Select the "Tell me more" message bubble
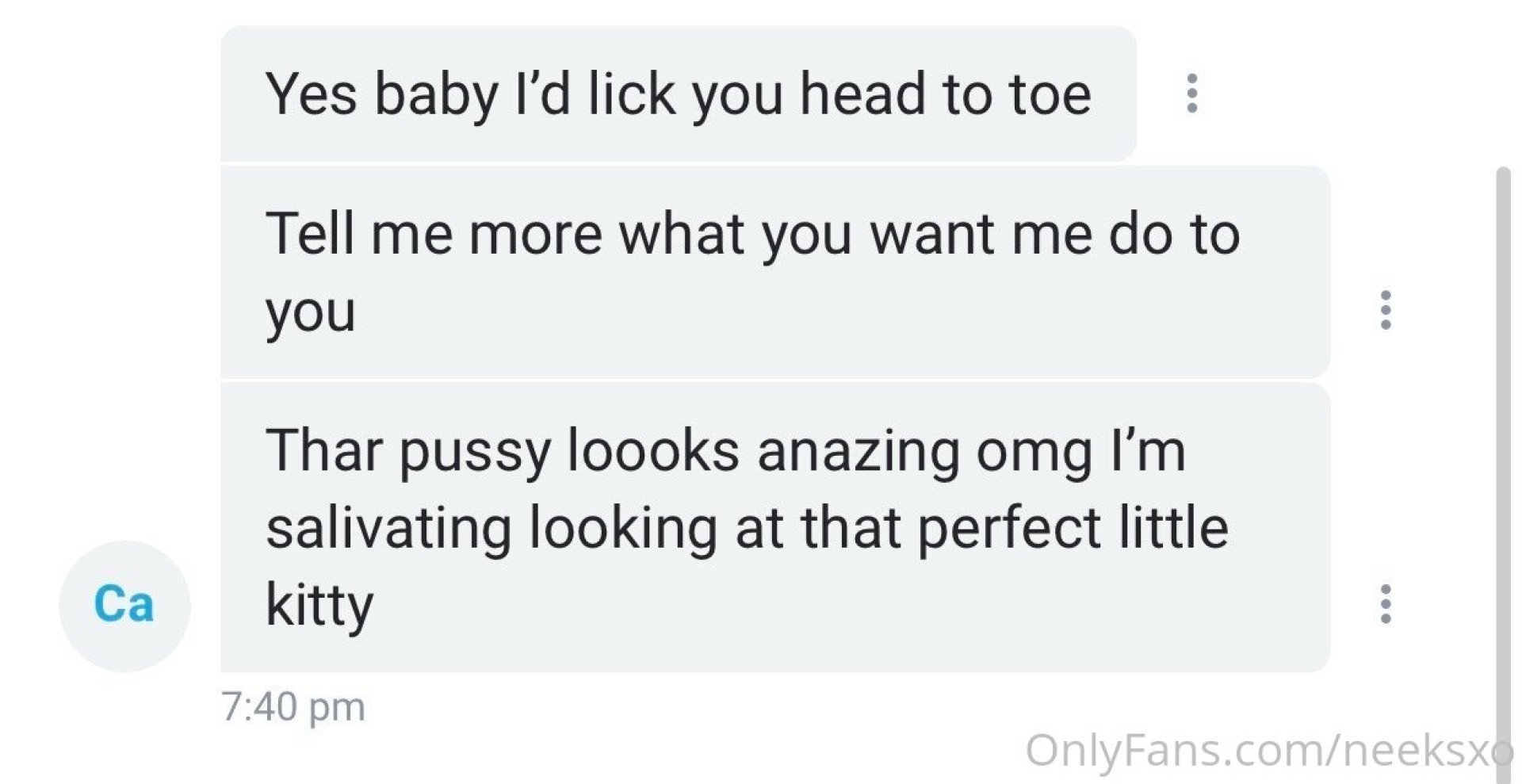Image resolution: width=1522 pixels, height=784 pixels. tap(775, 272)
